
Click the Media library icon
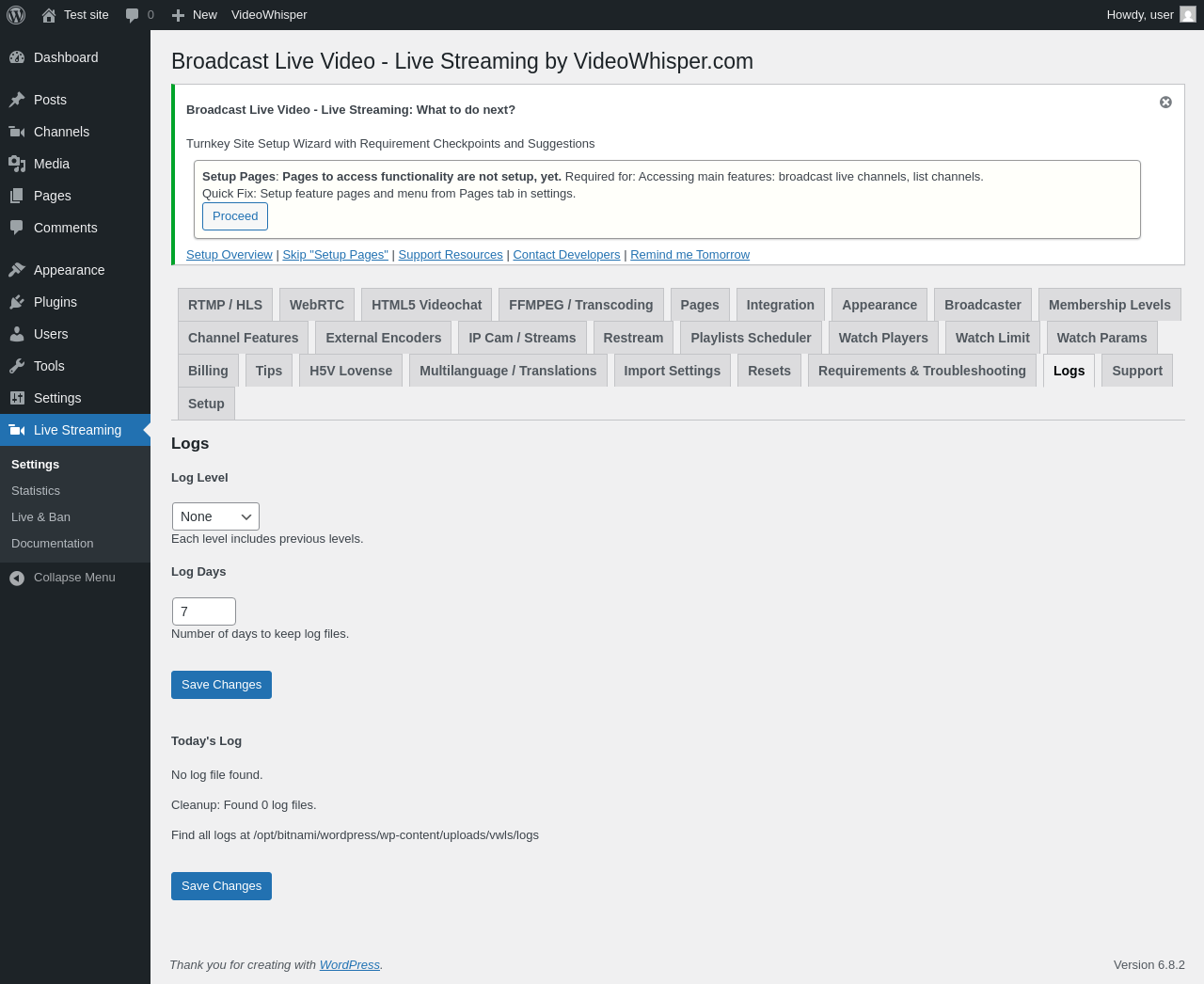[17, 164]
